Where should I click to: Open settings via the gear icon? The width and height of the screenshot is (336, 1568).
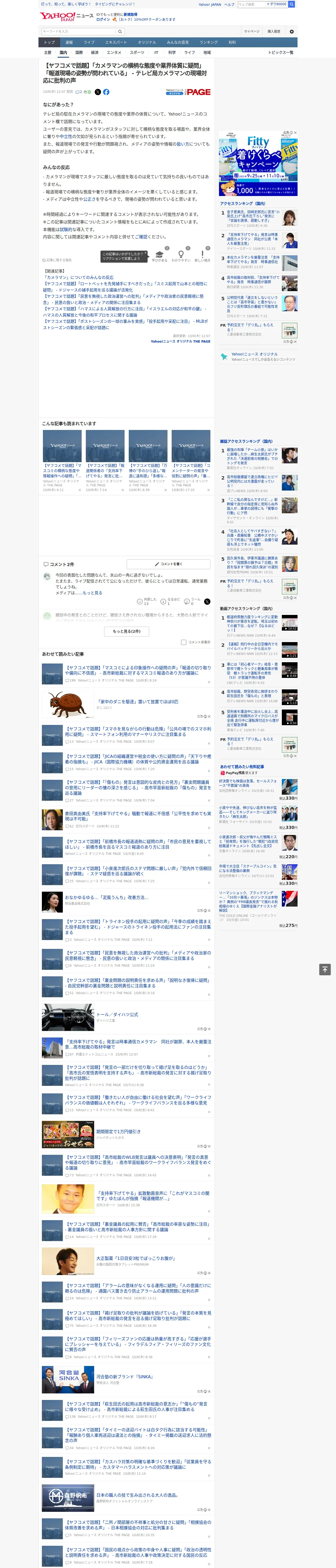click(292, 32)
